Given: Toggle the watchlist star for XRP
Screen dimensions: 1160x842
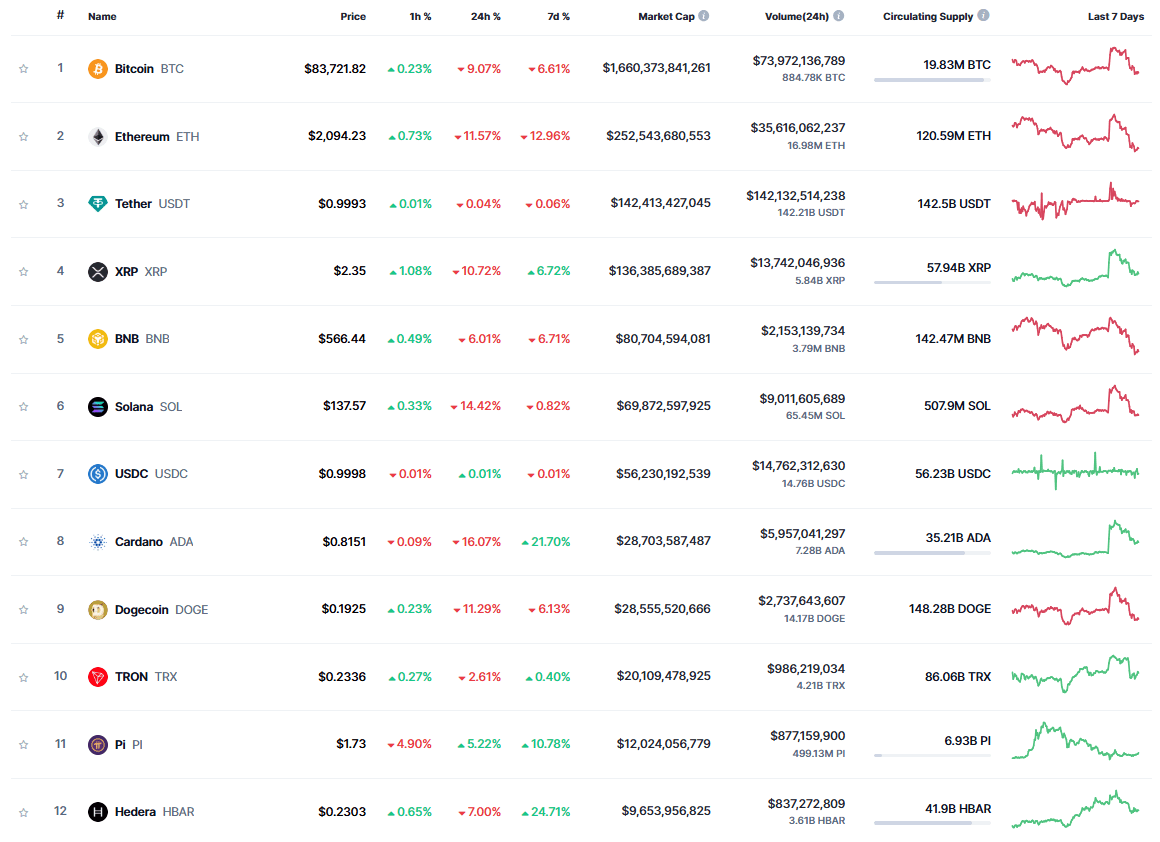Looking at the screenshot, I should point(23,270).
